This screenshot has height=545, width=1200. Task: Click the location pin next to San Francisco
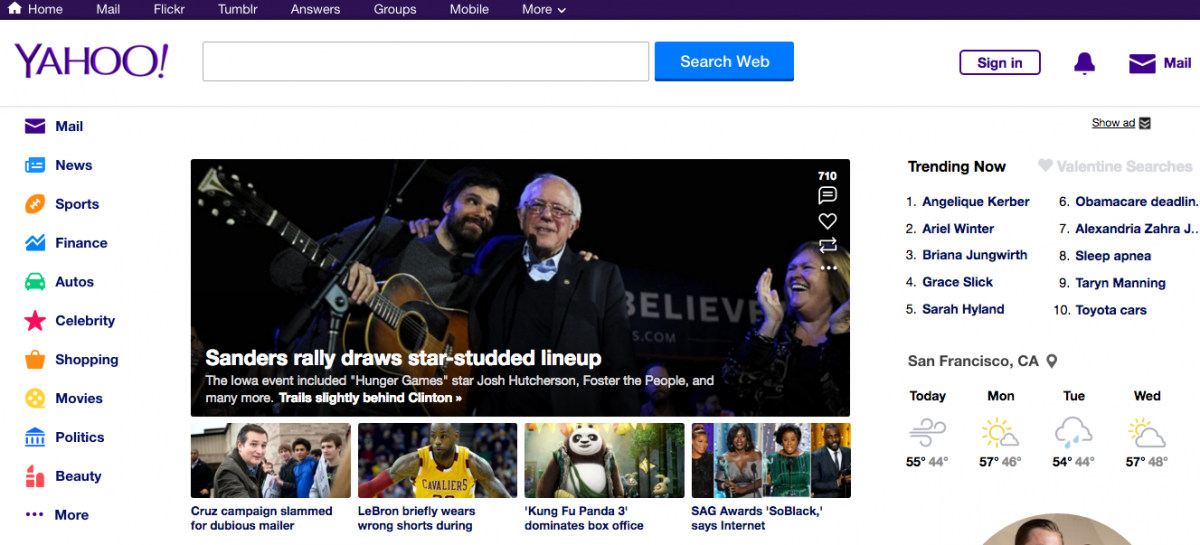(x=1051, y=361)
